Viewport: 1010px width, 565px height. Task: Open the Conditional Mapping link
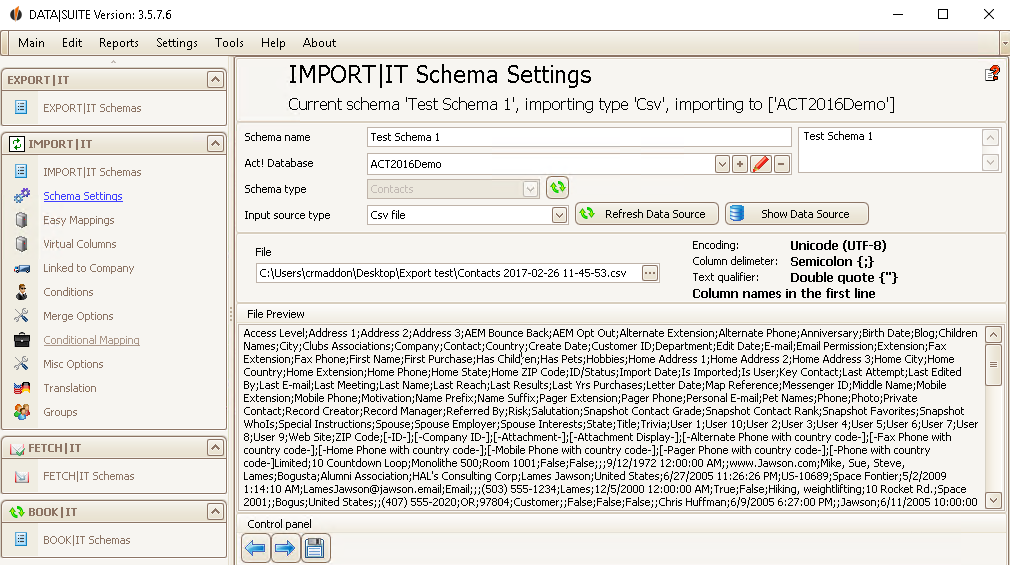click(91, 340)
